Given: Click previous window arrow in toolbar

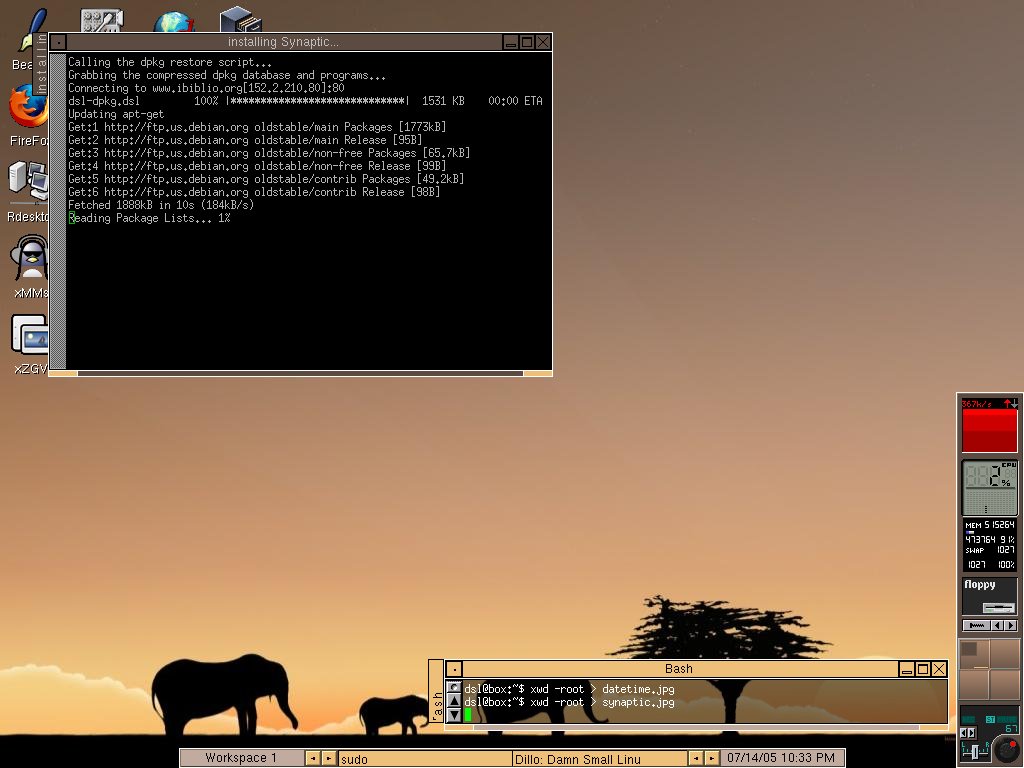Looking at the screenshot, I should point(696,758).
